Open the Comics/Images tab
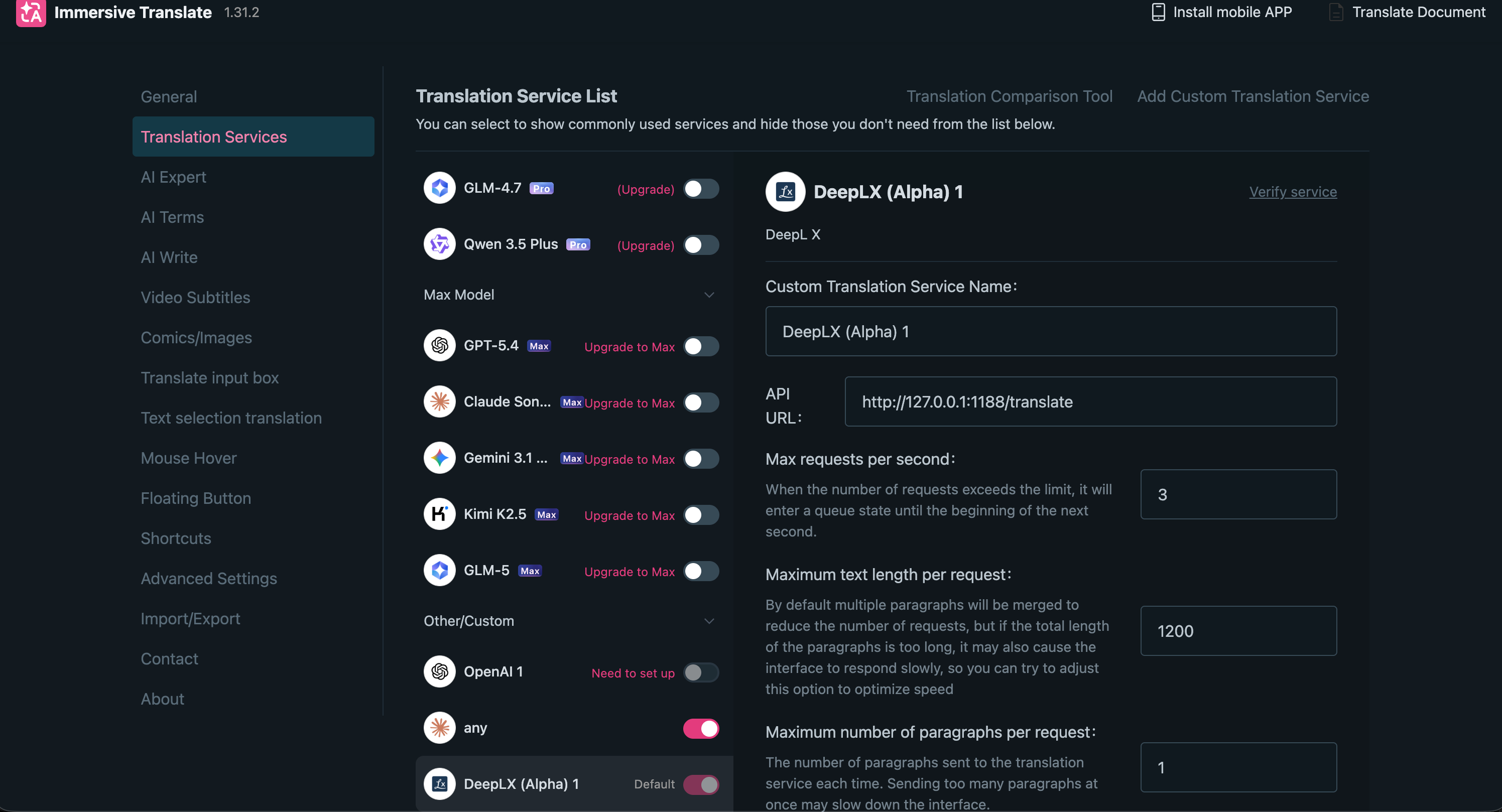 [253, 338]
